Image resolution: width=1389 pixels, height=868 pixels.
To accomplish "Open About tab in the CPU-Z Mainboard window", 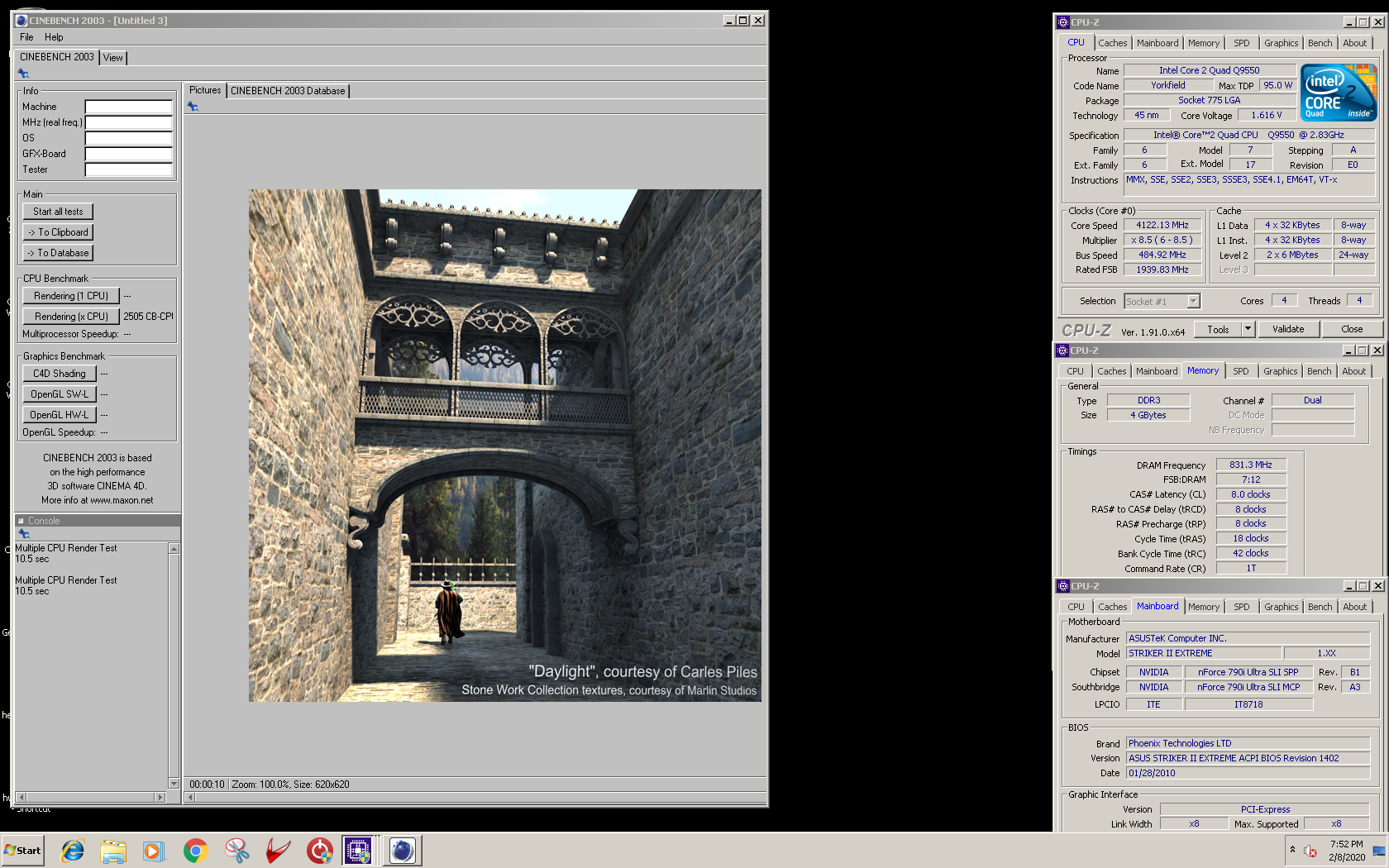I will pyautogui.click(x=1355, y=607).
